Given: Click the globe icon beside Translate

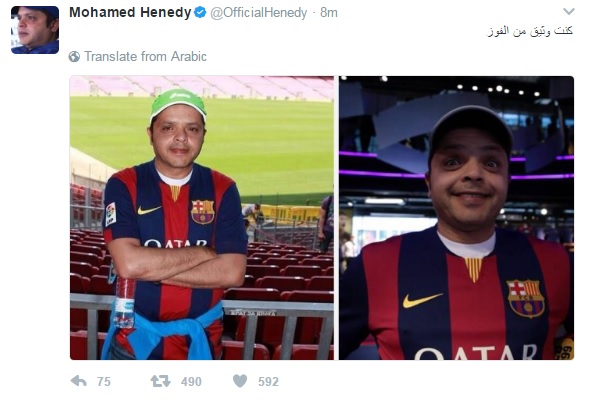Looking at the screenshot, I should pyautogui.click(x=74, y=57).
